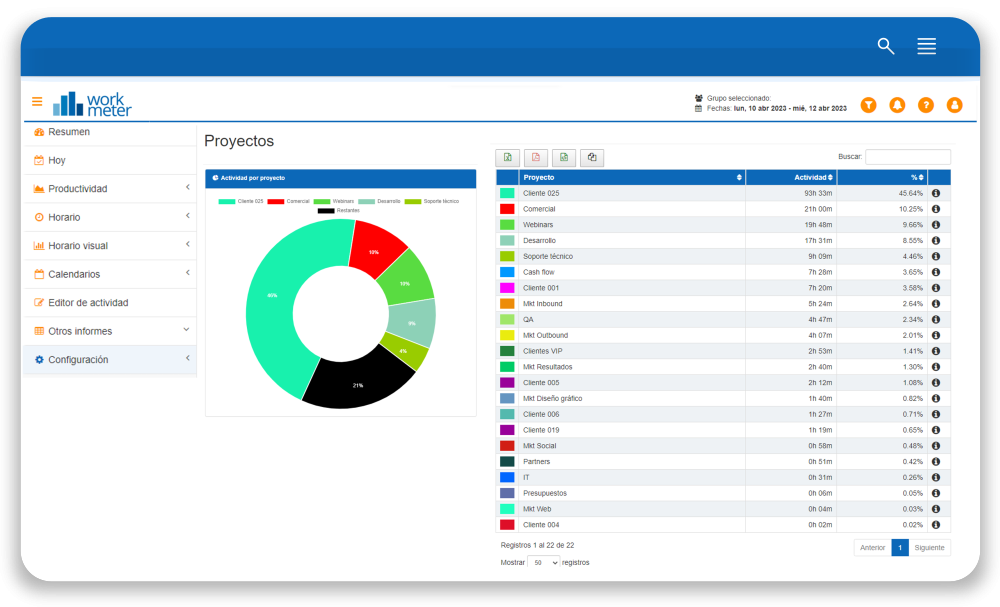Toggle the Restantes legend entry

coord(339,210)
